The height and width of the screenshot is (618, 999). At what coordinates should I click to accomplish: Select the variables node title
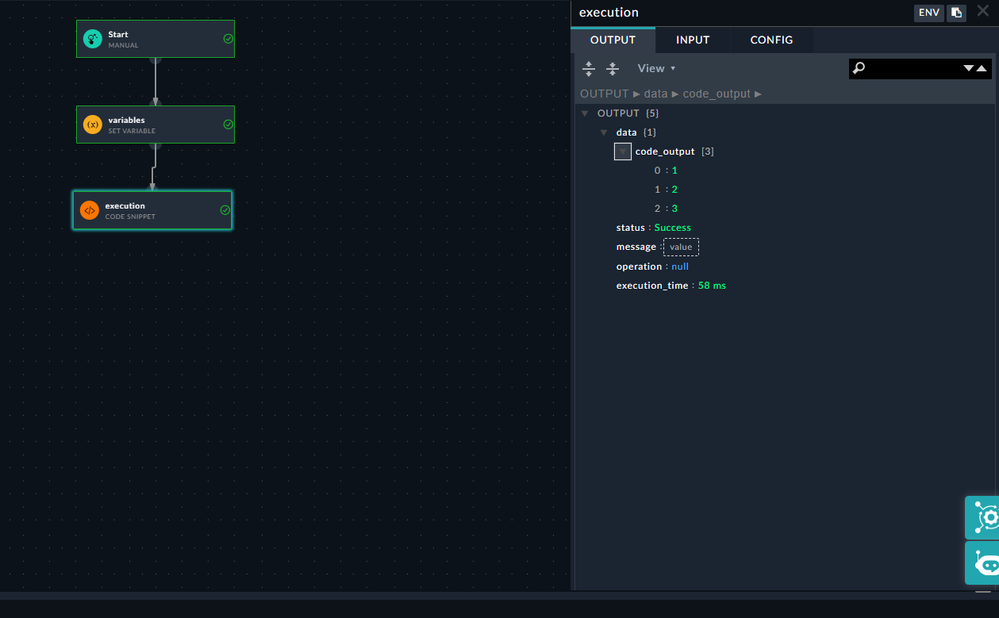coord(126,120)
